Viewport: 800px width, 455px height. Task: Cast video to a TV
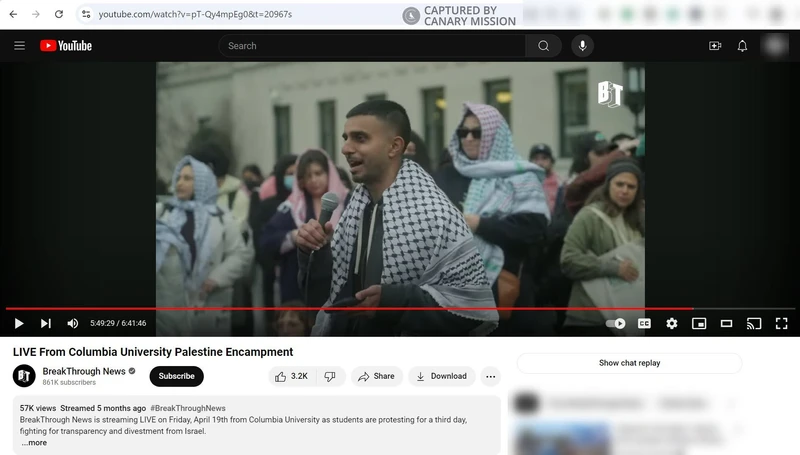(x=754, y=323)
